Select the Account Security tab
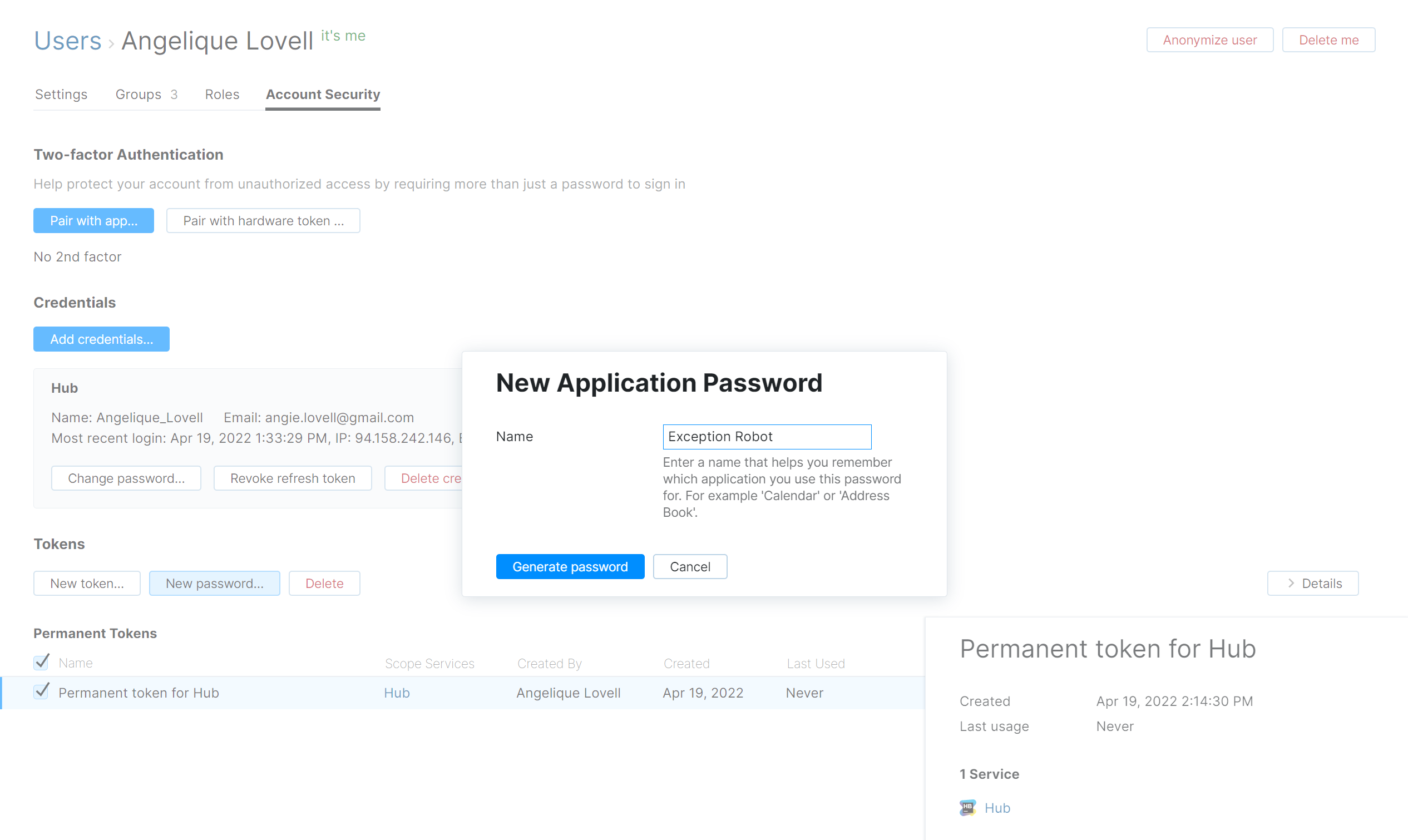 point(323,94)
